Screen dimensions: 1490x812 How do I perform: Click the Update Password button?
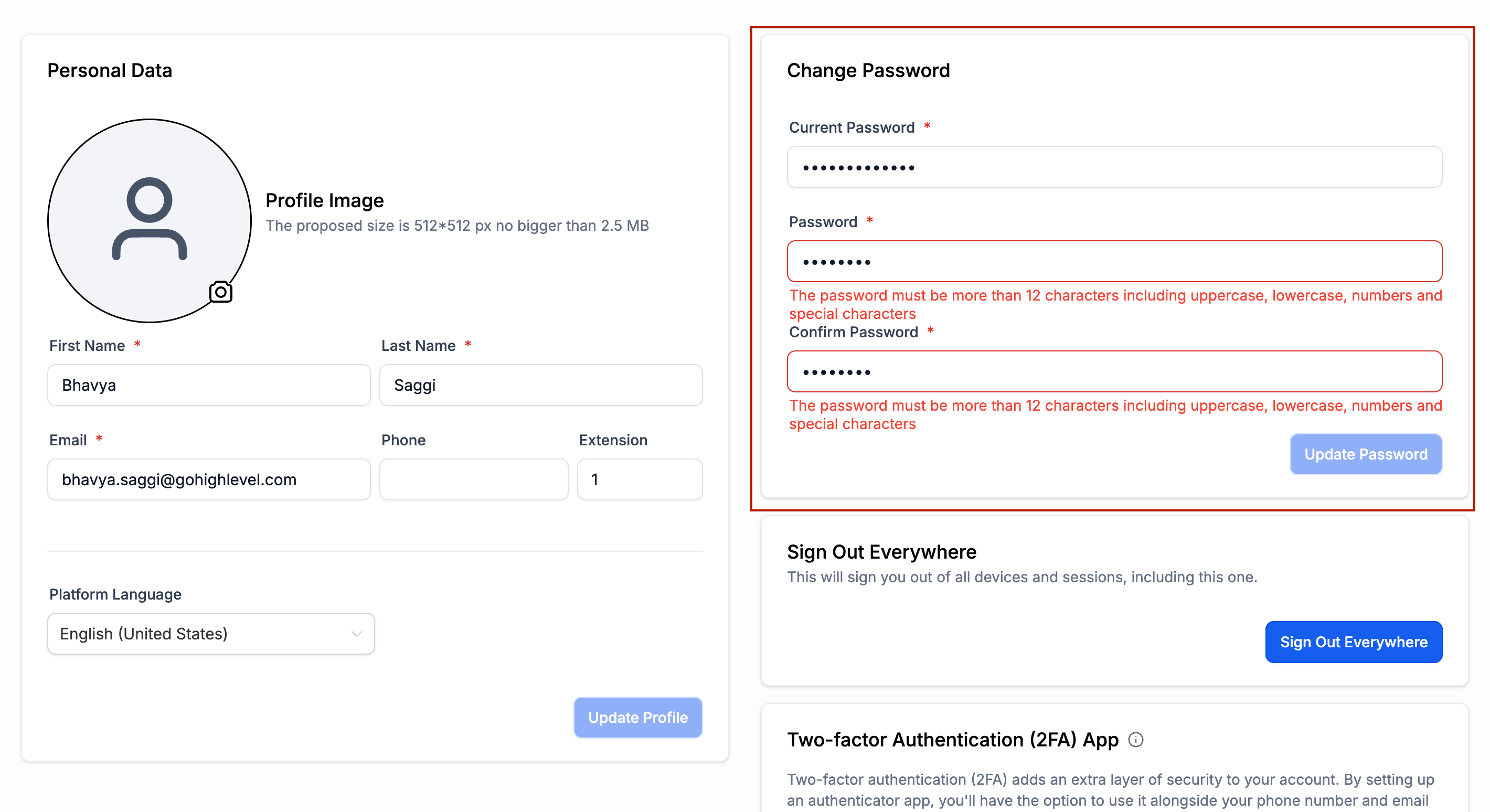(1366, 455)
